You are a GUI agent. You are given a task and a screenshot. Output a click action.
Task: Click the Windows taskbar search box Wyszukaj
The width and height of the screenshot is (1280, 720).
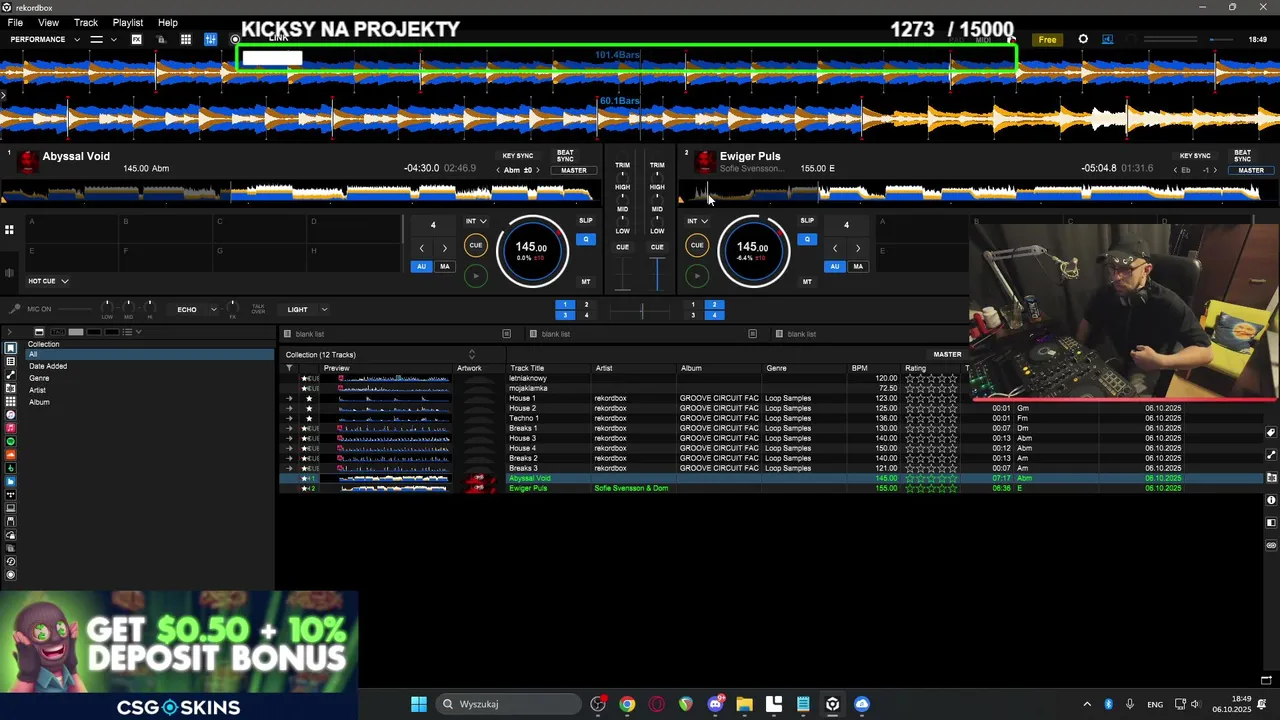coord(507,704)
